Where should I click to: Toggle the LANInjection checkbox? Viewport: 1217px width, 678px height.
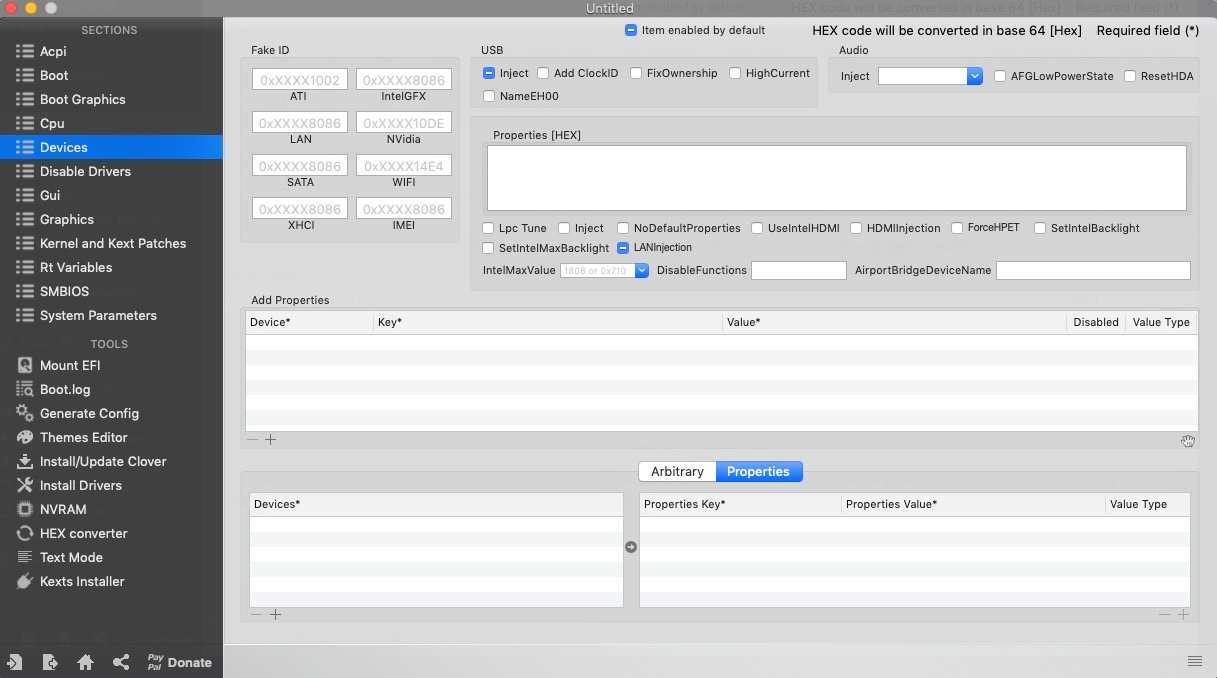[x=623, y=247]
